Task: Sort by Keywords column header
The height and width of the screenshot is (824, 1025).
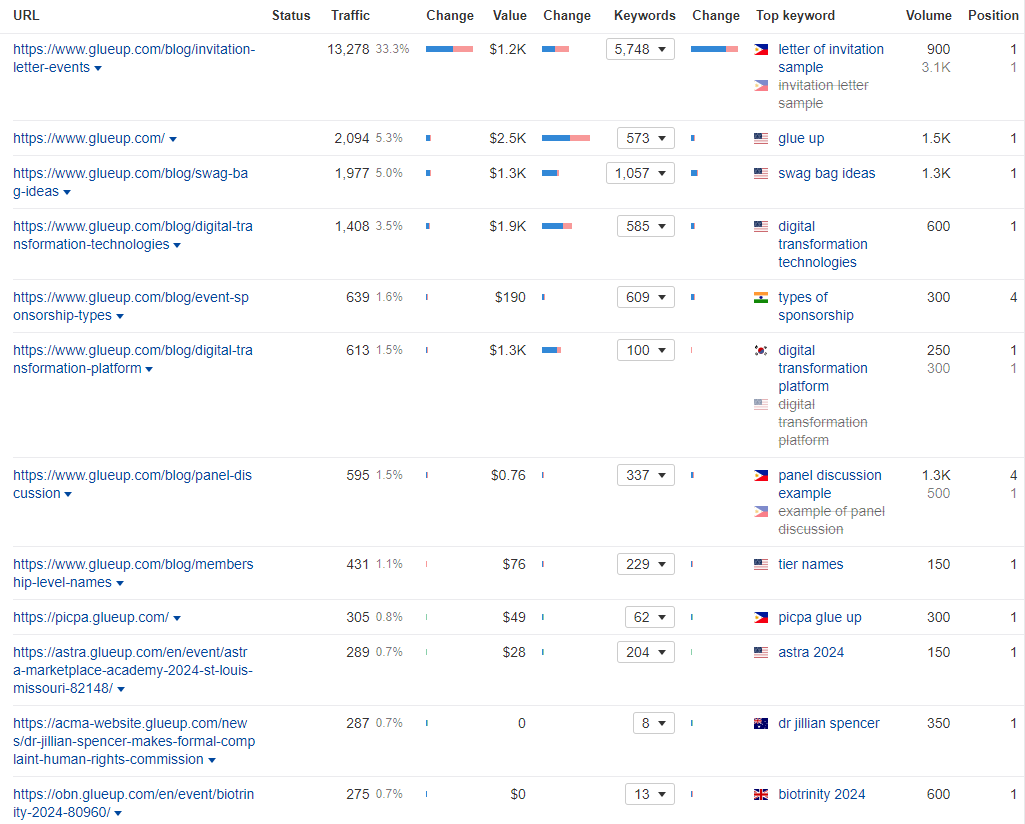Action: tap(644, 15)
